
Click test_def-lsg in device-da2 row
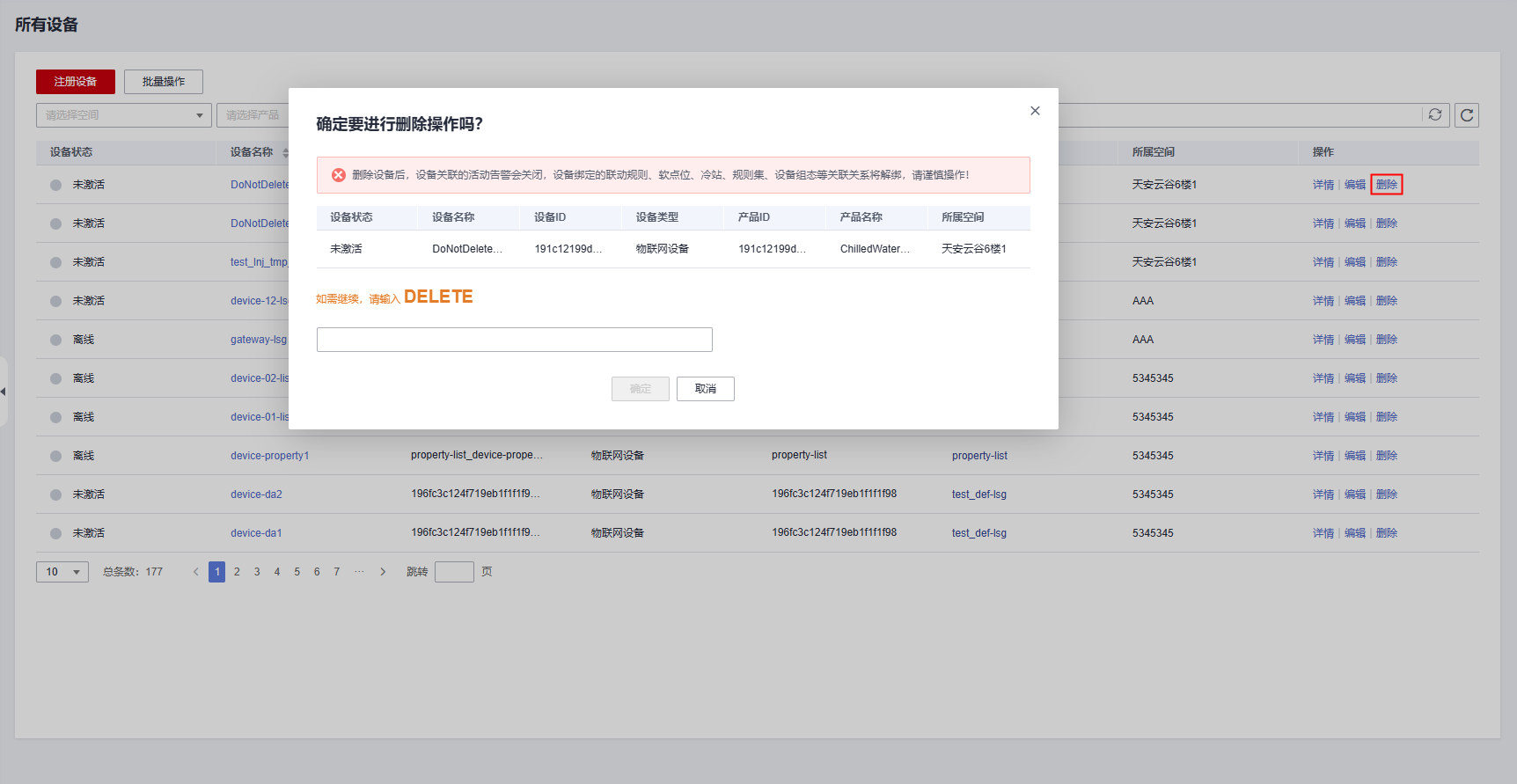click(979, 495)
